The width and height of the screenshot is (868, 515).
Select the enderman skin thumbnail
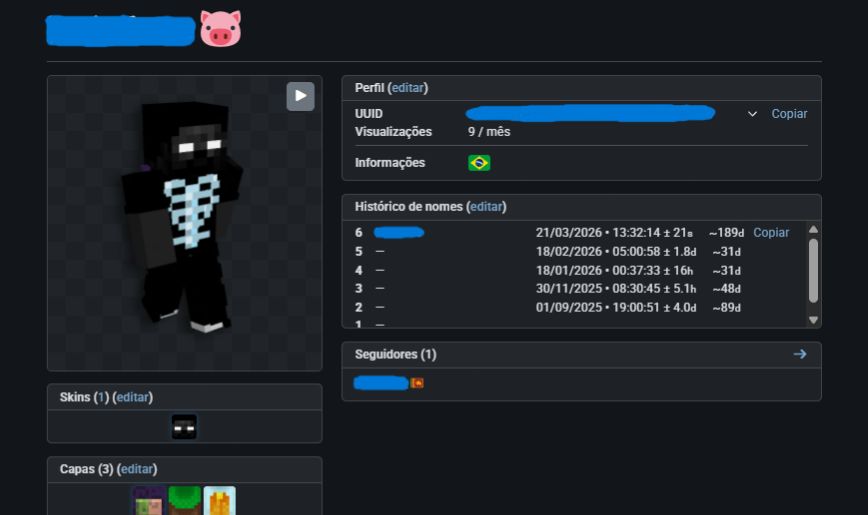point(184,427)
